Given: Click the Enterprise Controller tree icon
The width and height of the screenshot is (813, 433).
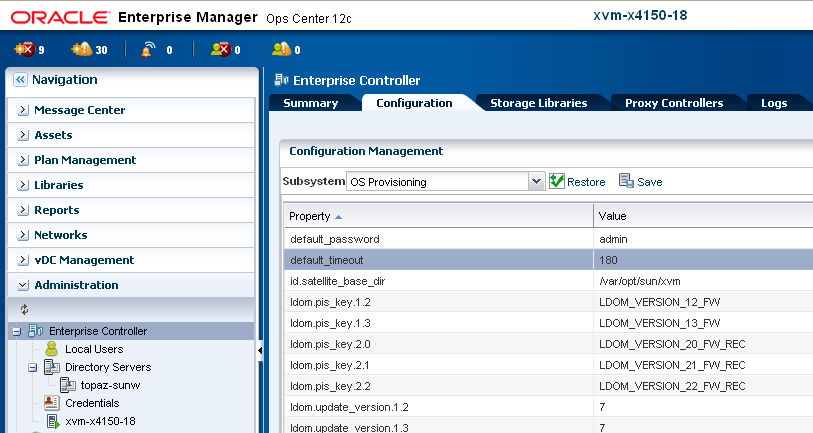Looking at the screenshot, I should click(x=36, y=330).
